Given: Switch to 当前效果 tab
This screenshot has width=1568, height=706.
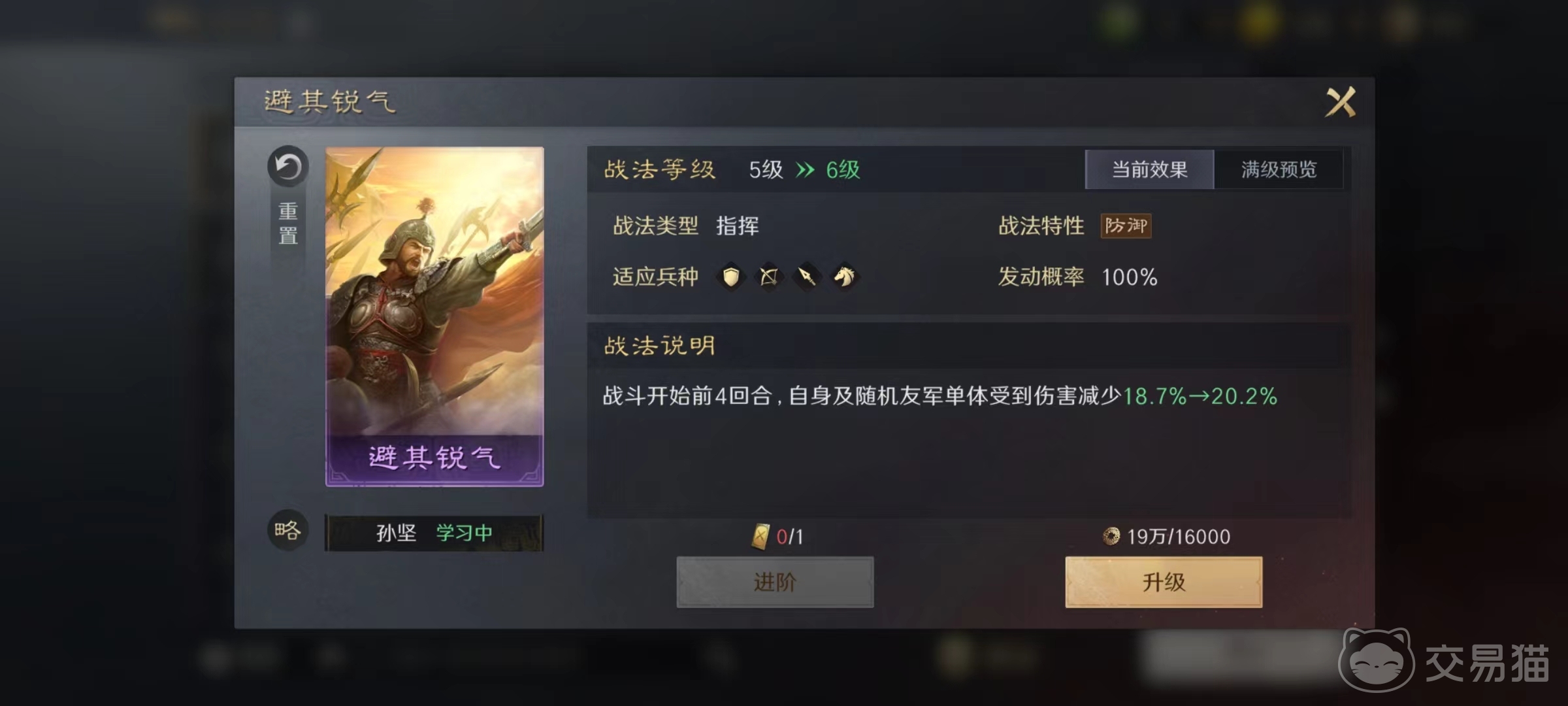Looking at the screenshot, I should click(1149, 169).
